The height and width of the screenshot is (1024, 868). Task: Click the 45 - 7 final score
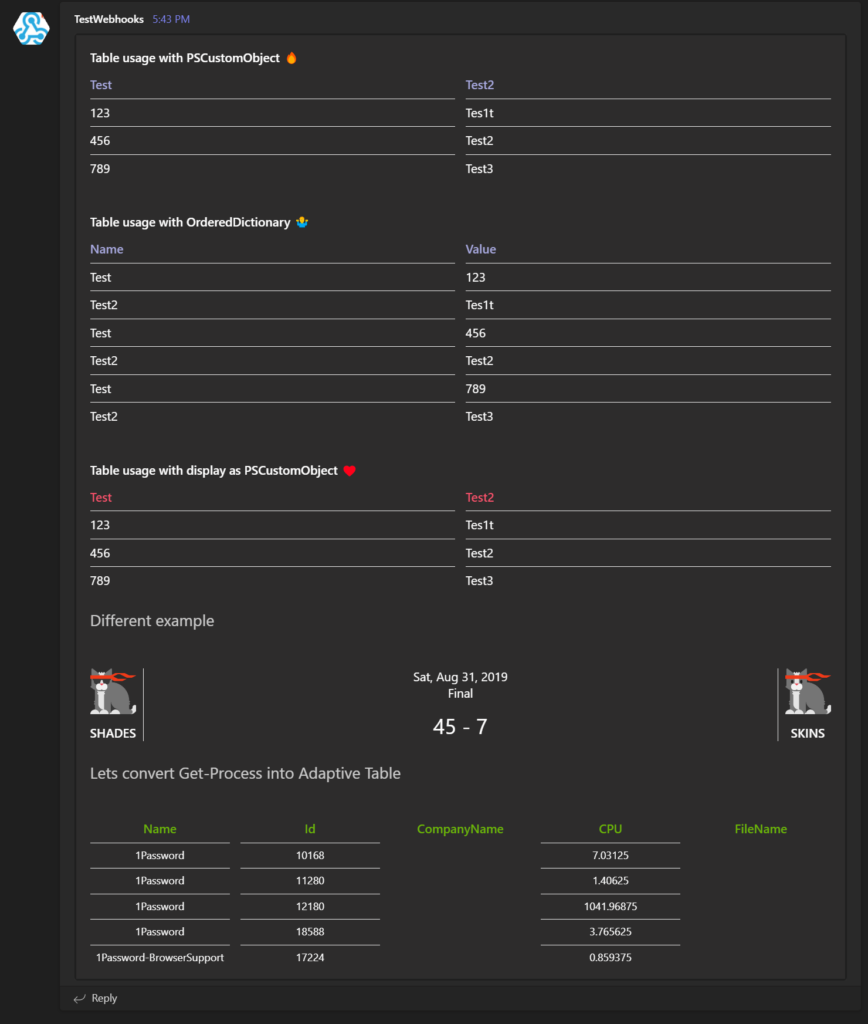click(460, 726)
